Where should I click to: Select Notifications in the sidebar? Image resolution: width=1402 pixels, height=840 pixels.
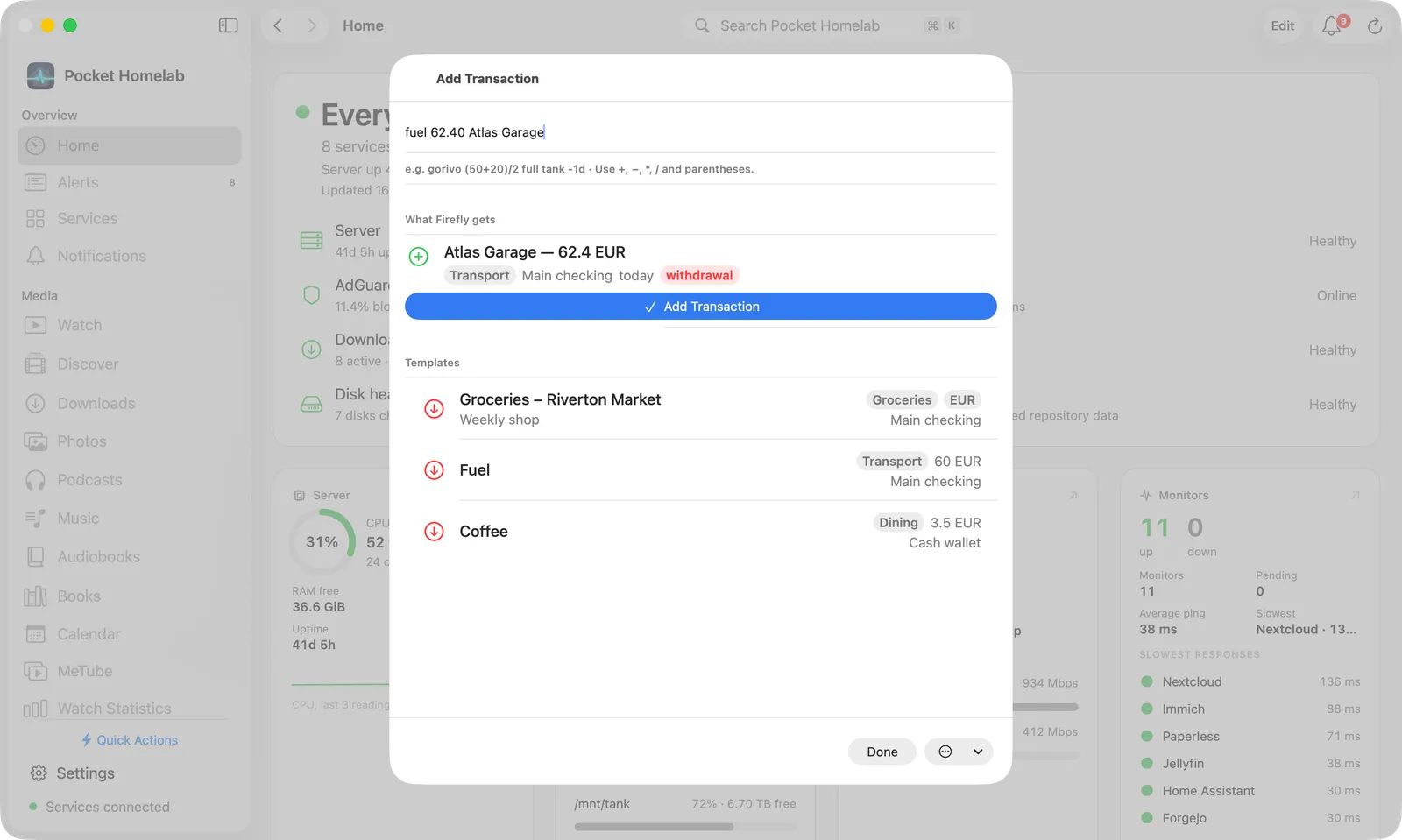tap(130, 256)
